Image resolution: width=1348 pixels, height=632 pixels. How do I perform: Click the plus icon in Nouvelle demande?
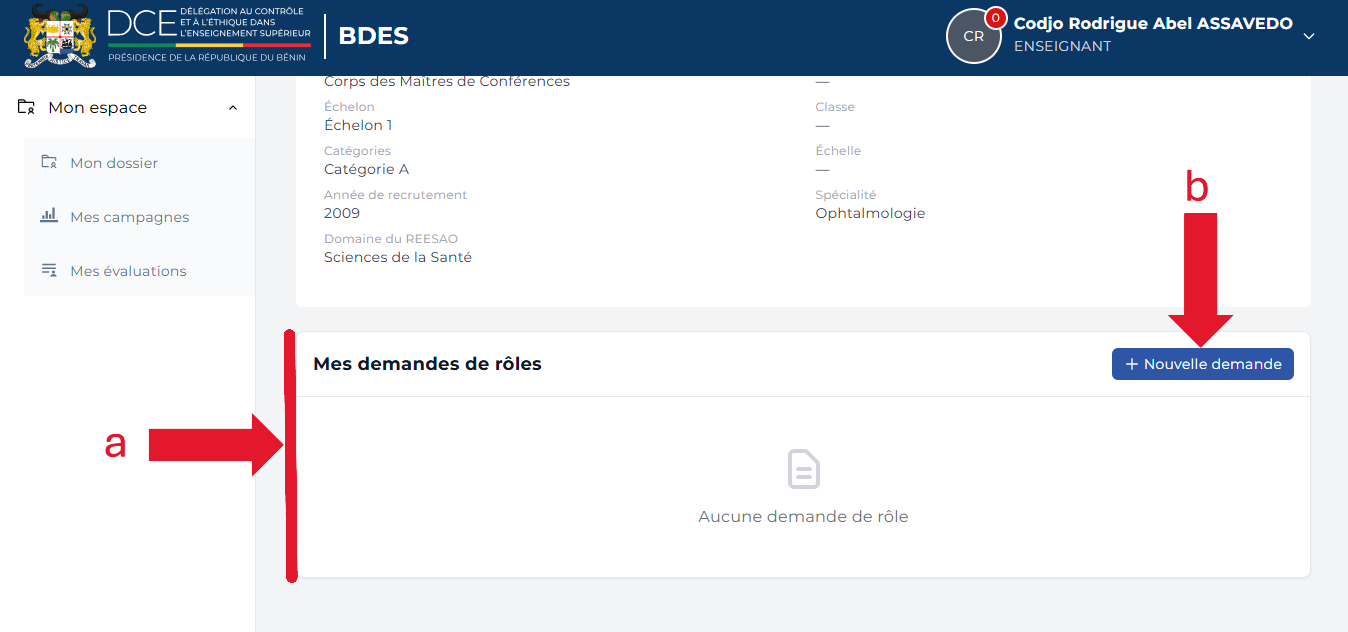1132,364
